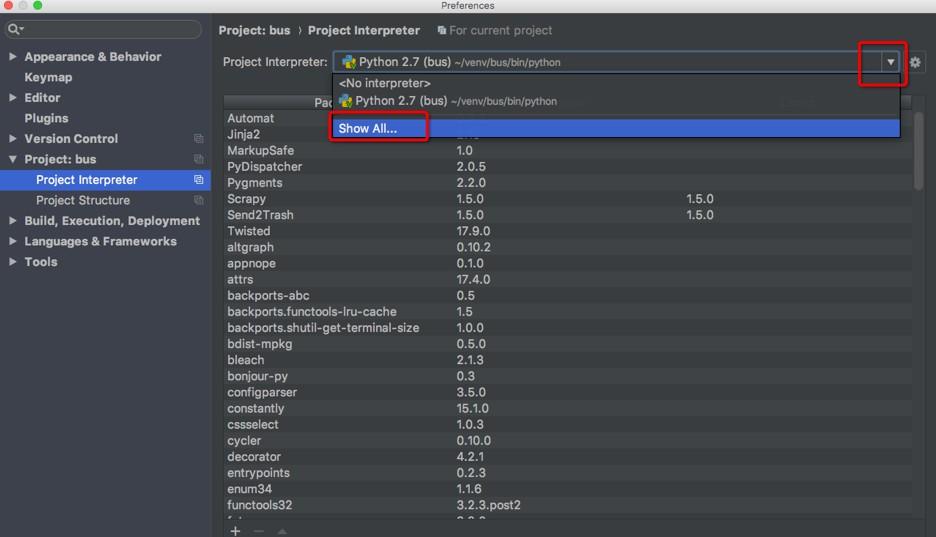Click the upgrade package arrow icon

[x=282, y=530]
